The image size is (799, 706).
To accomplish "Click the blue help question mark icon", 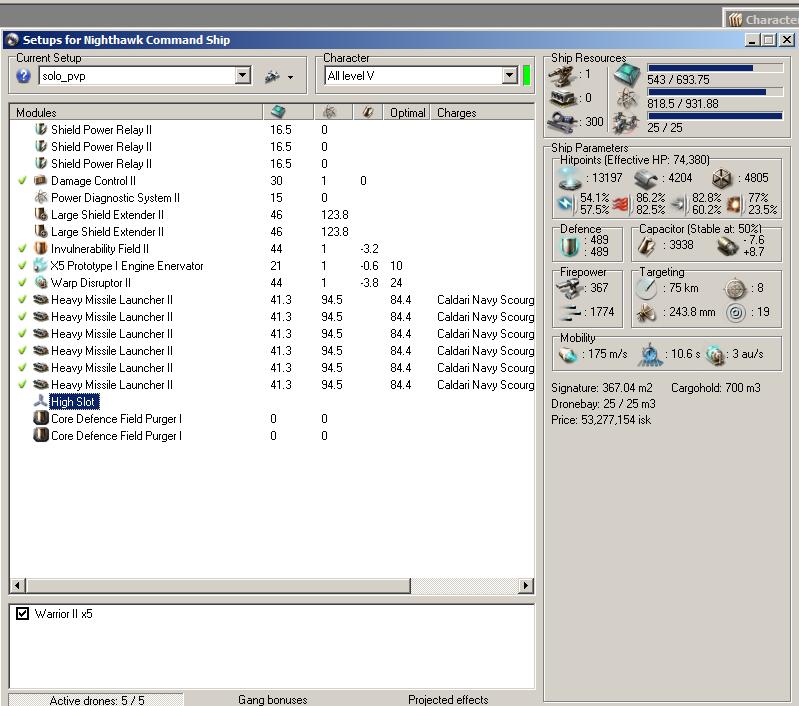I will (23, 76).
